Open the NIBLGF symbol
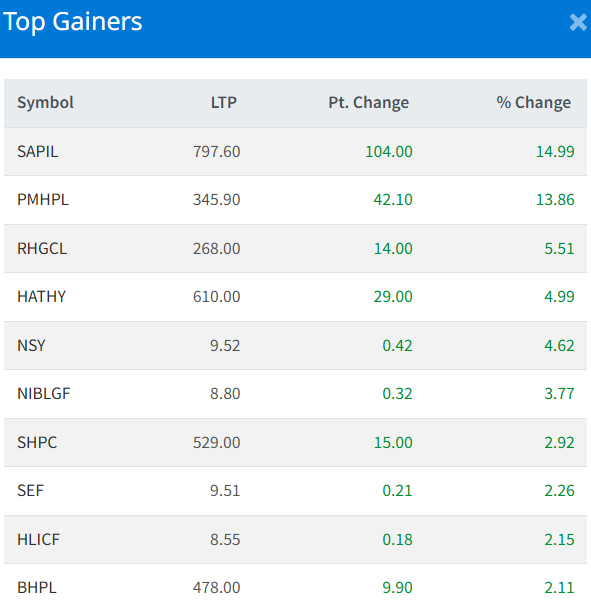Viewport: 591px width, 606px height. point(44,394)
